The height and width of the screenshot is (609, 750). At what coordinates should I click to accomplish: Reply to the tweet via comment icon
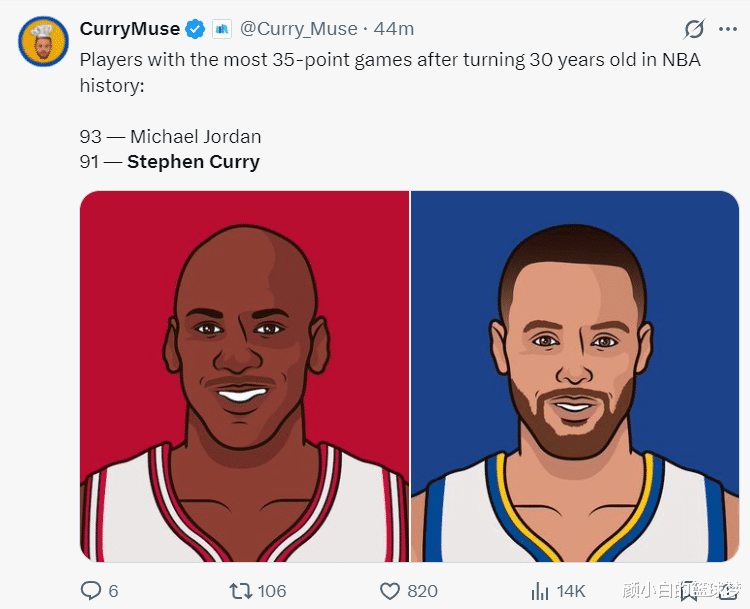click(91, 591)
